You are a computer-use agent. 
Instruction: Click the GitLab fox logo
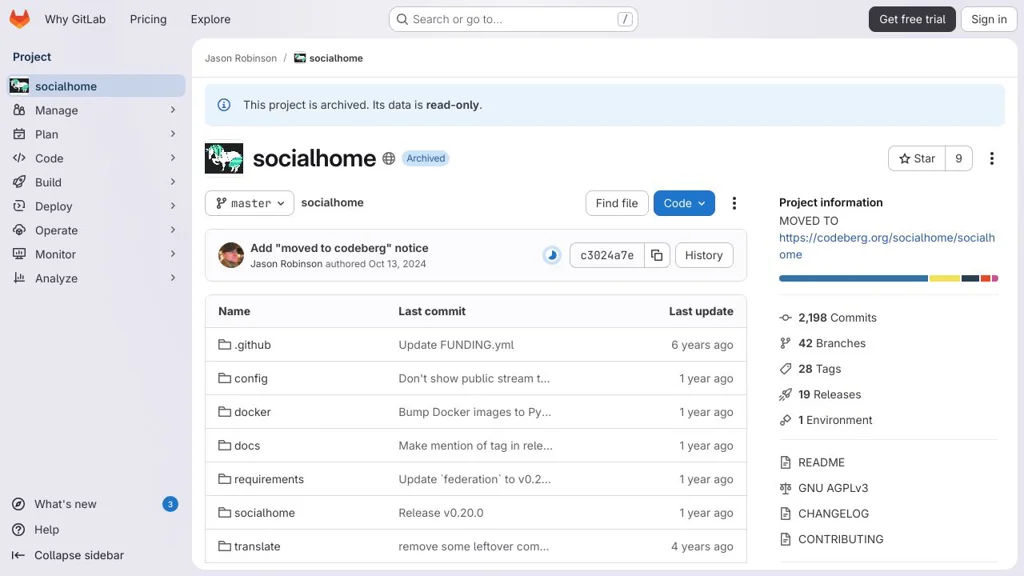coord(19,19)
